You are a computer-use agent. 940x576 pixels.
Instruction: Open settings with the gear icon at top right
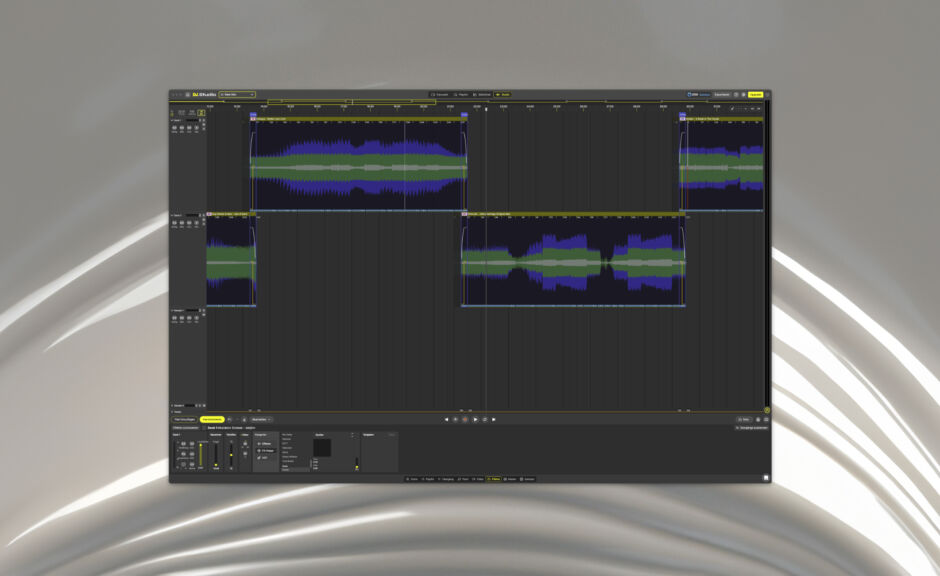743,92
